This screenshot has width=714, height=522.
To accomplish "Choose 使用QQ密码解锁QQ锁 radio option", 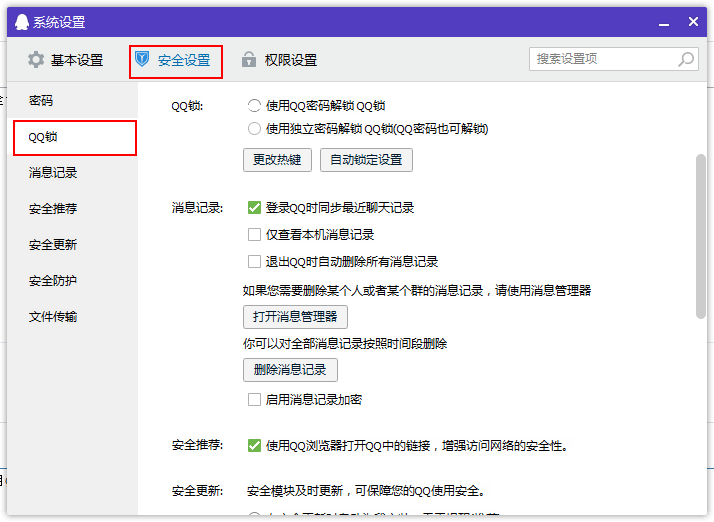I will [254, 106].
